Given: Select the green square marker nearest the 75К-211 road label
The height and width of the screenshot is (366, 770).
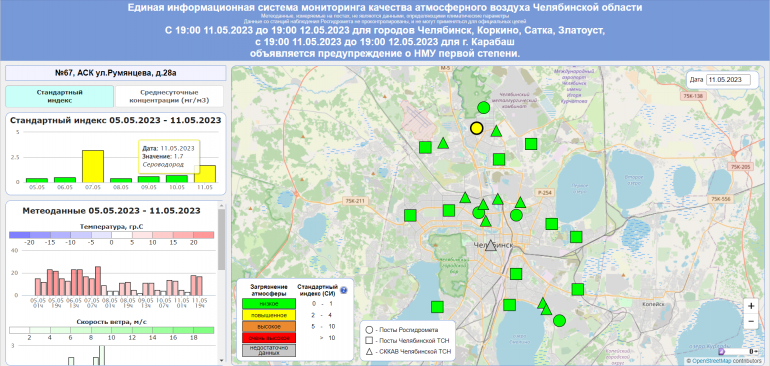Looking at the screenshot, I should pyautogui.click(x=410, y=215).
